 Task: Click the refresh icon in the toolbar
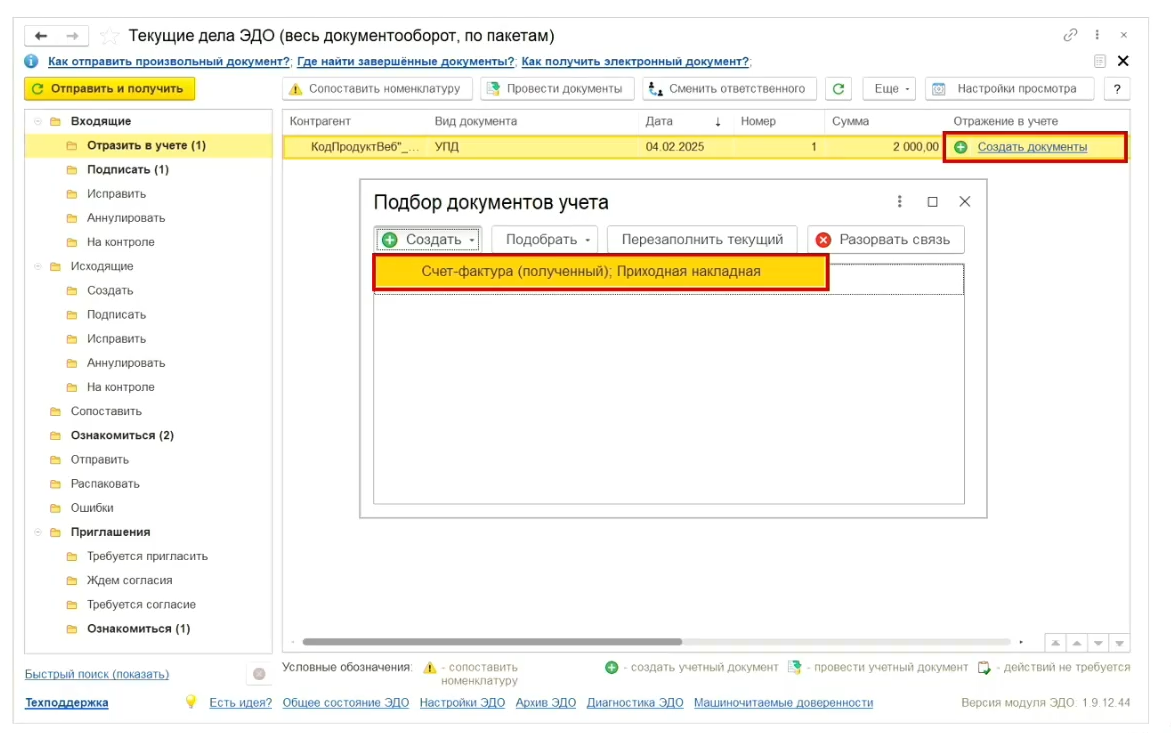pos(839,89)
